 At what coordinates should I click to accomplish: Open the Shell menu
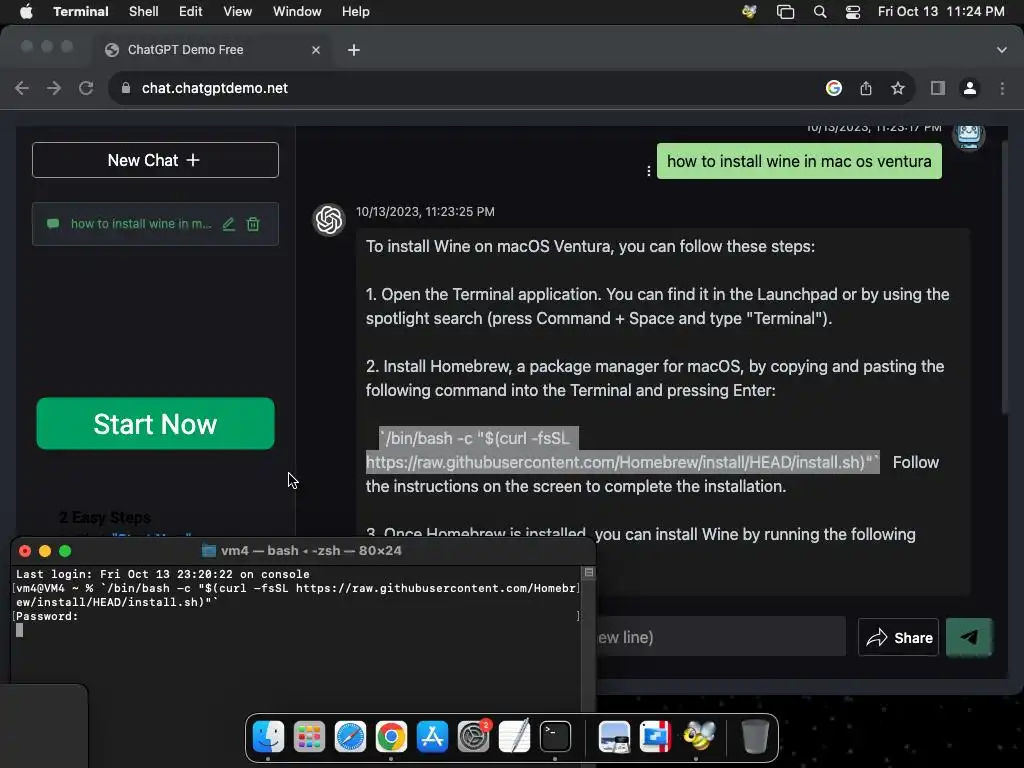pos(144,12)
